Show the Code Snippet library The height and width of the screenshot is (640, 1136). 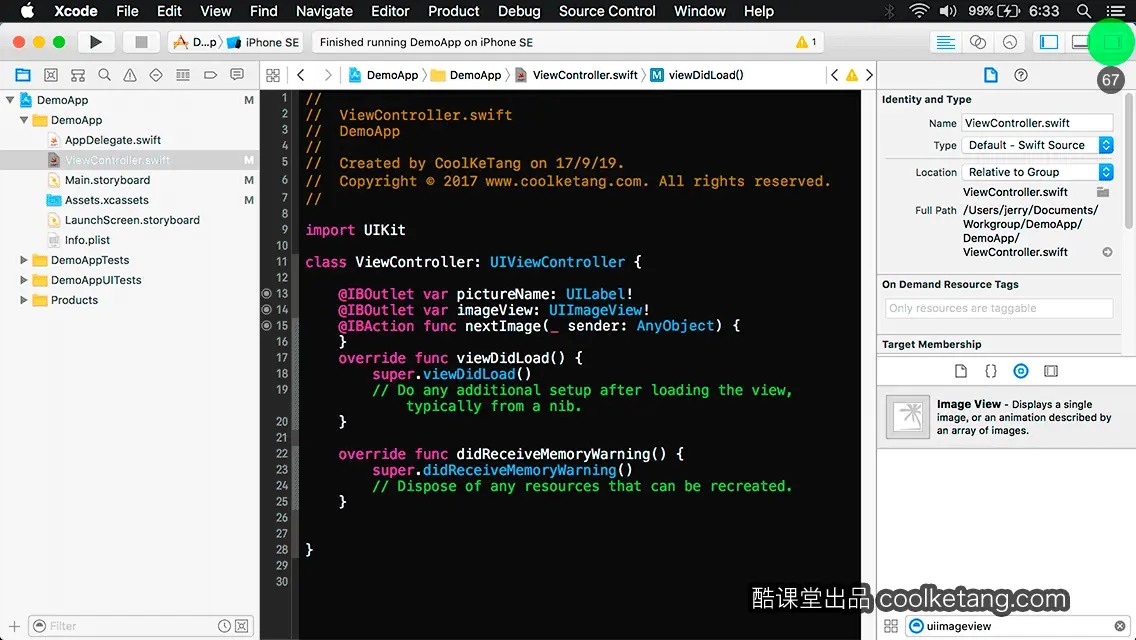pos(990,371)
